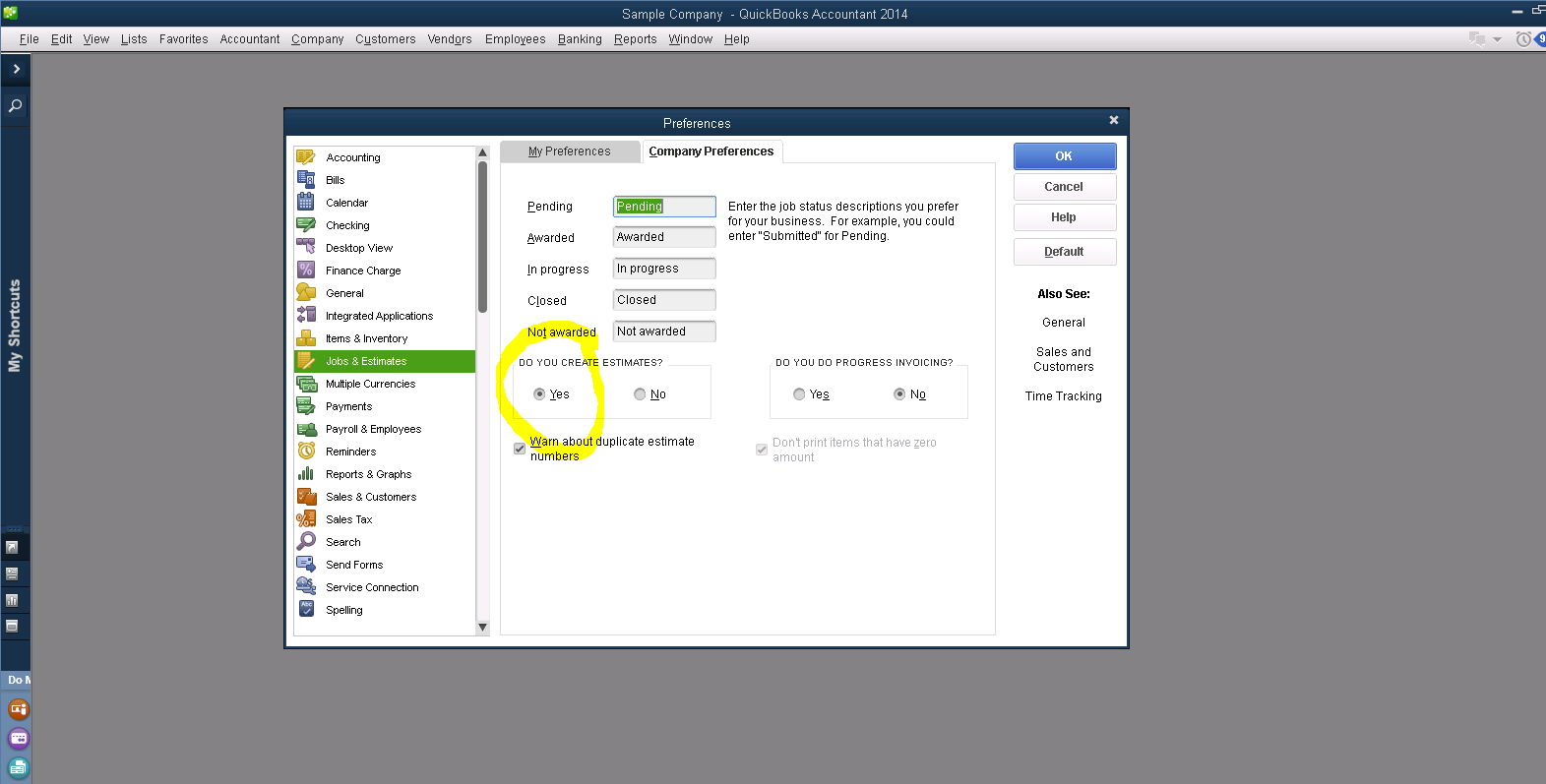Toggle Warn about duplicate estimate numbers
The image size is (1546, 784).
[x=520, y=449]
